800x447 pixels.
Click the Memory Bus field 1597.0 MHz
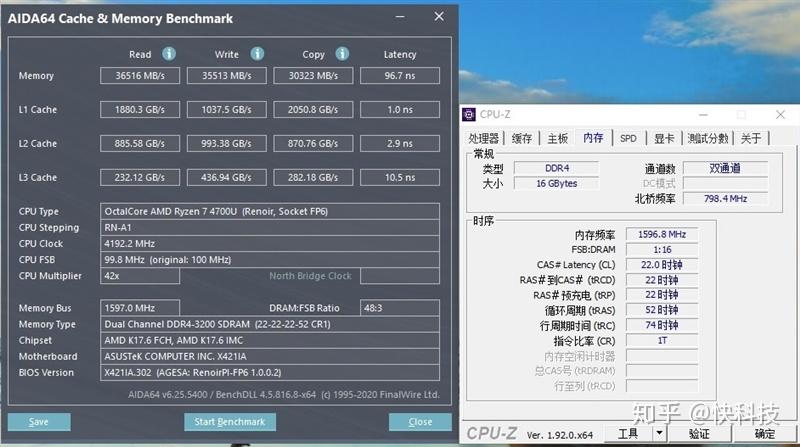(x=140, y=308)
